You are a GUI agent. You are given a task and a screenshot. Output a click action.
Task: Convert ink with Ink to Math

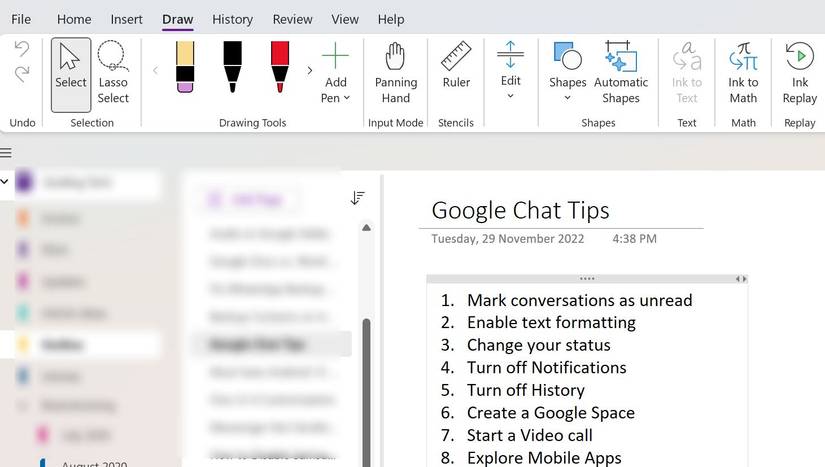click(x=743, y=74)
